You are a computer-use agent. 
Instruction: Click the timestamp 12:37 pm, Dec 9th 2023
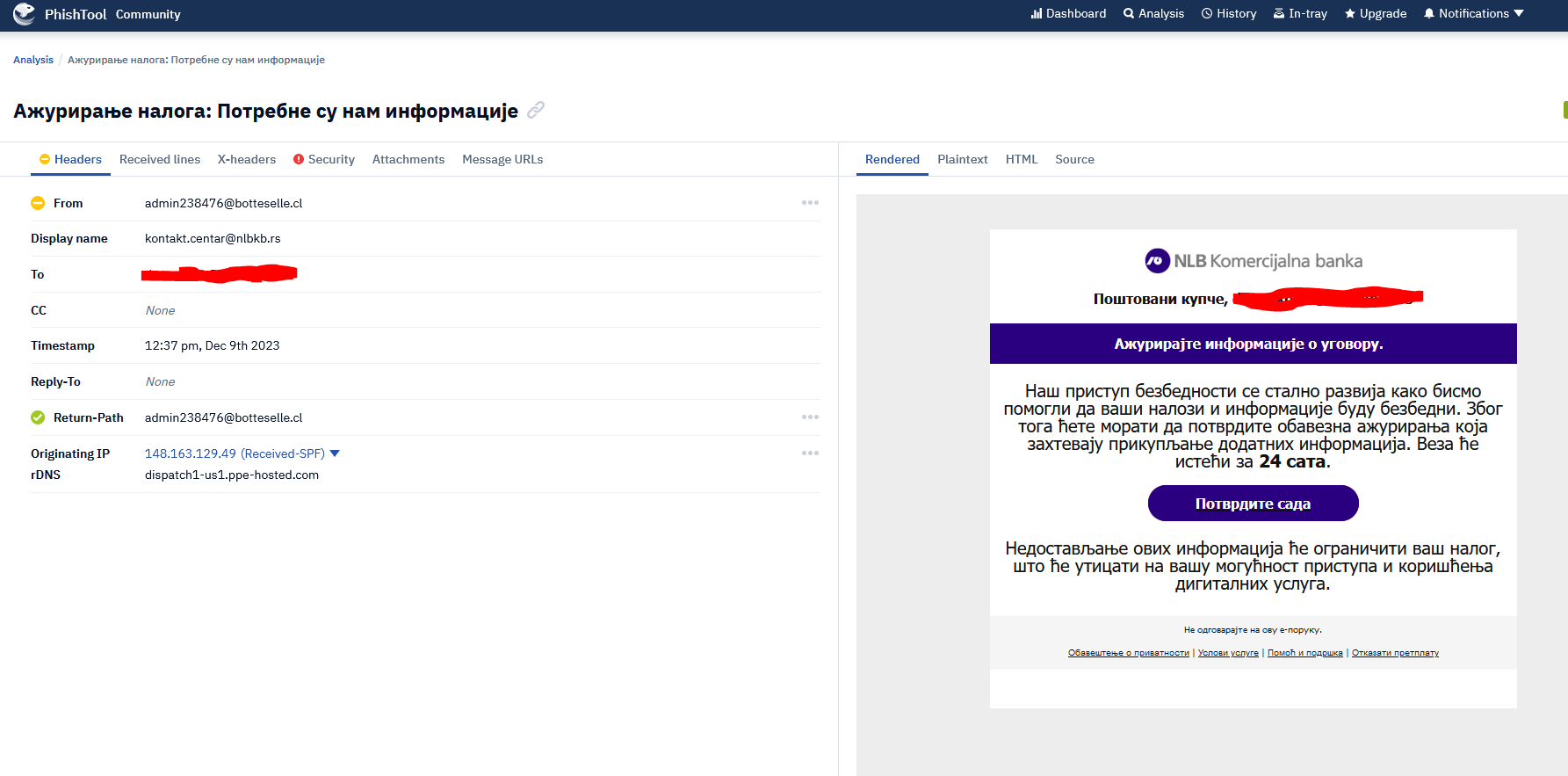coord(212,345)
